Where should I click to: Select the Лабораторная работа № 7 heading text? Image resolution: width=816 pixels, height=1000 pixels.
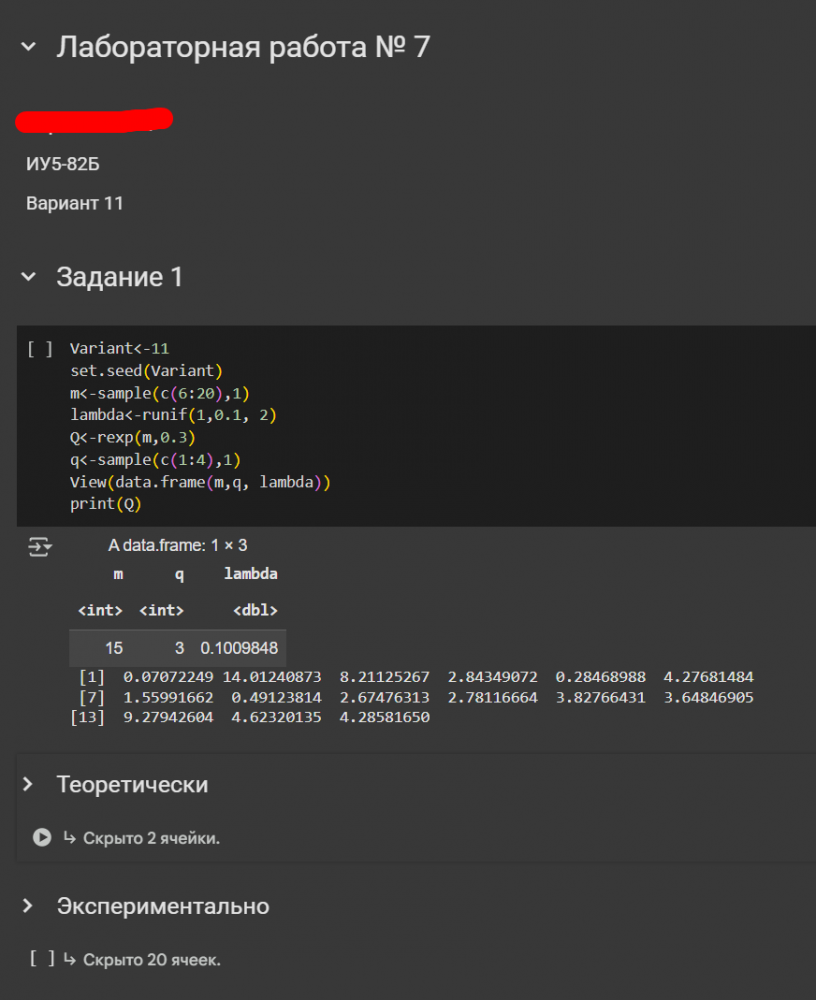[243, 47]
